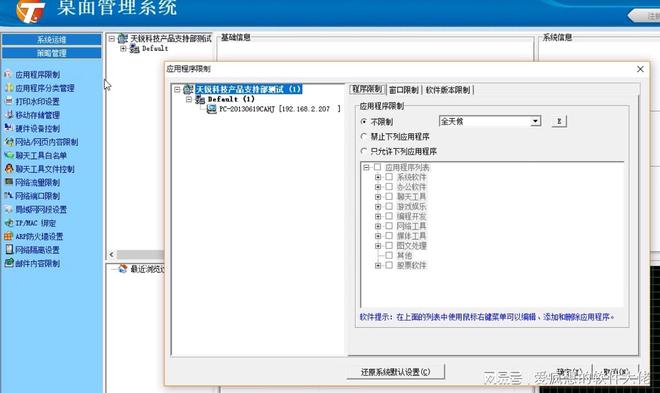660x393 pixels.
Task: Close the 应用程序限制 dialog
Action: pos(640,69)
